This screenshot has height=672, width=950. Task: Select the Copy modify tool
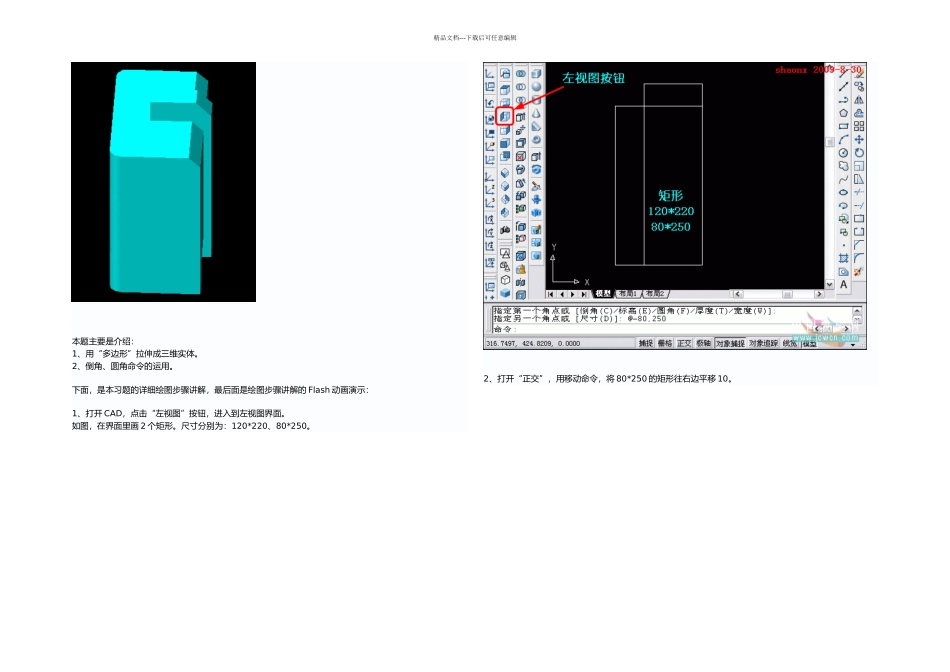(x=859, y=87)
